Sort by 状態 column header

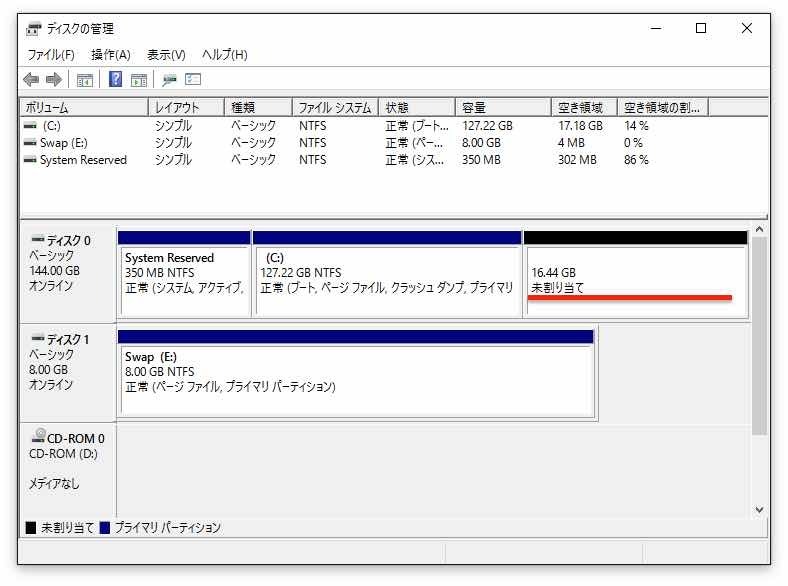[417, 108]
